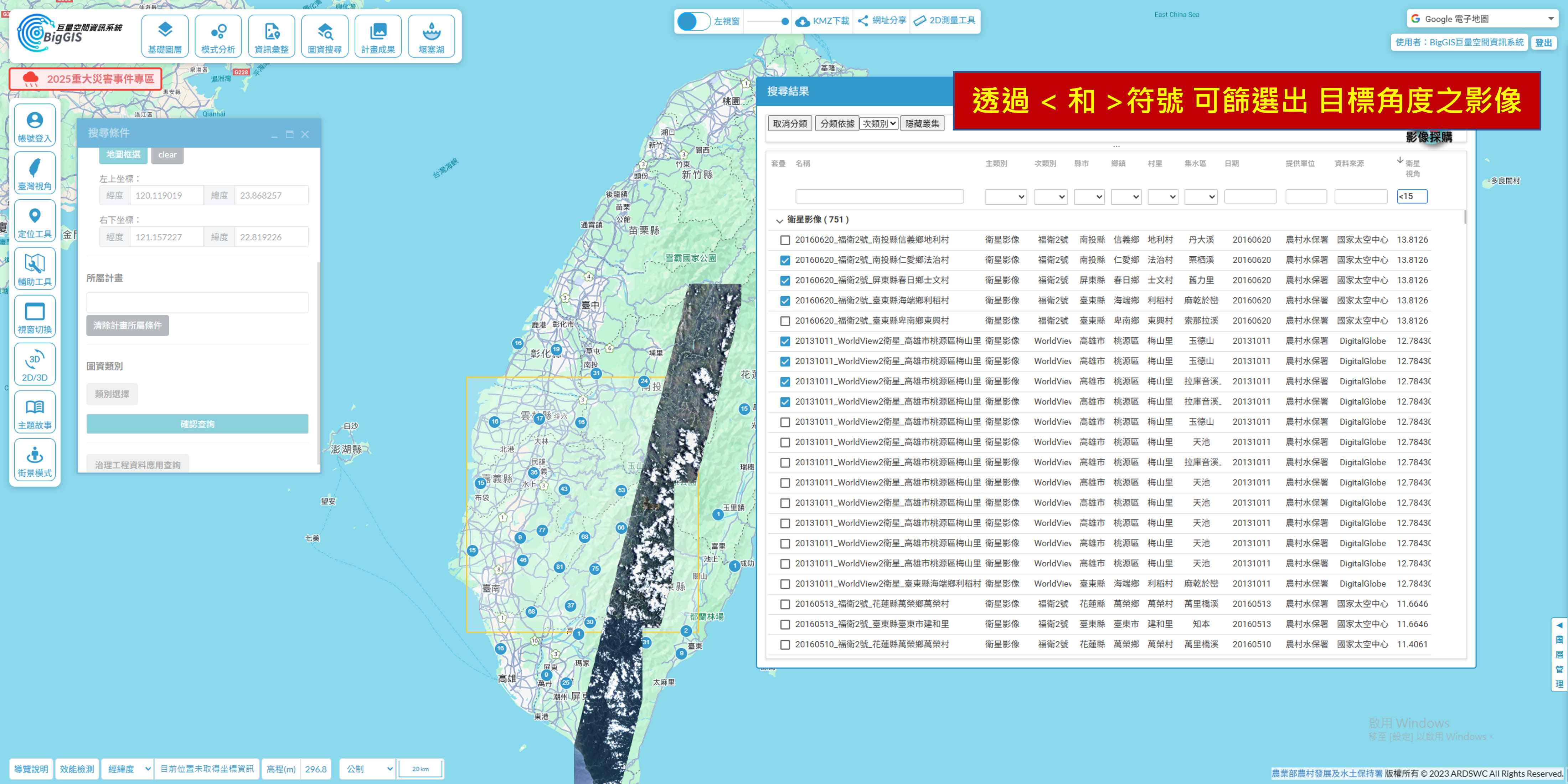The image size is (1568, 784).
Task: Uncheck the 屏東縣春日鄉士文村 image checkbox
Action: point(785,280)
